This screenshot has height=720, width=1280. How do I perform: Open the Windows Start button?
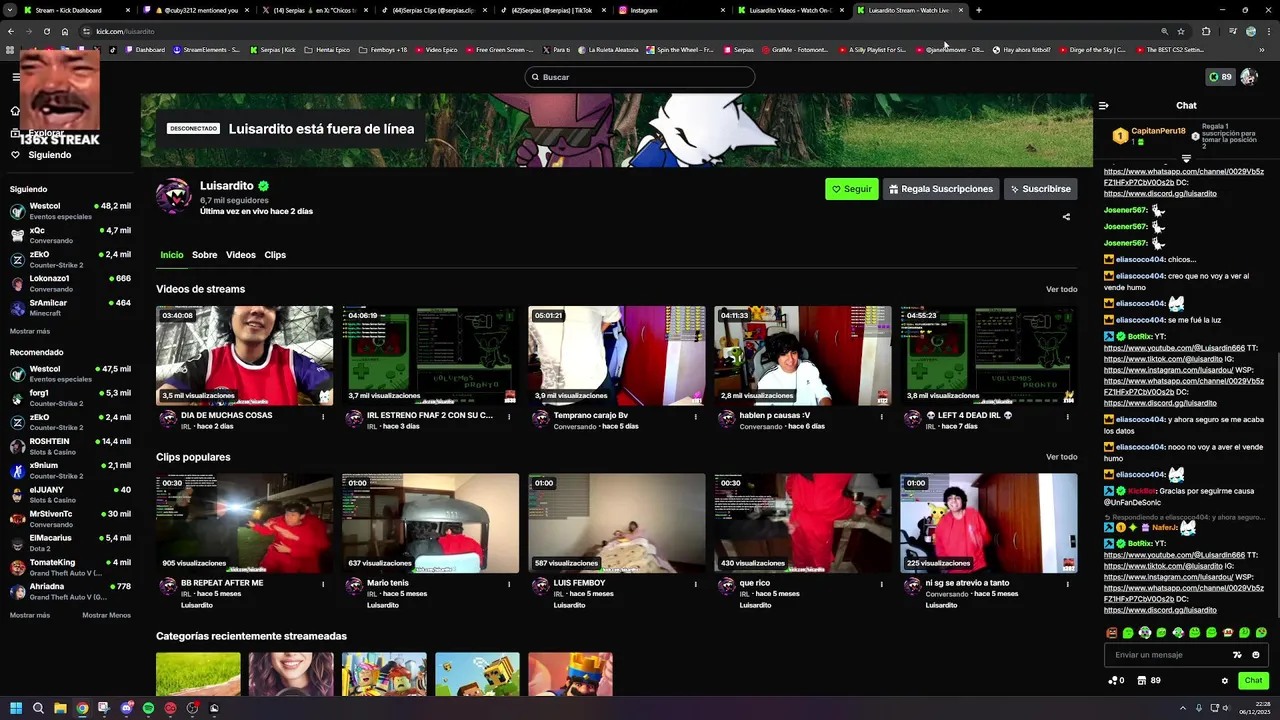[16, 708]
